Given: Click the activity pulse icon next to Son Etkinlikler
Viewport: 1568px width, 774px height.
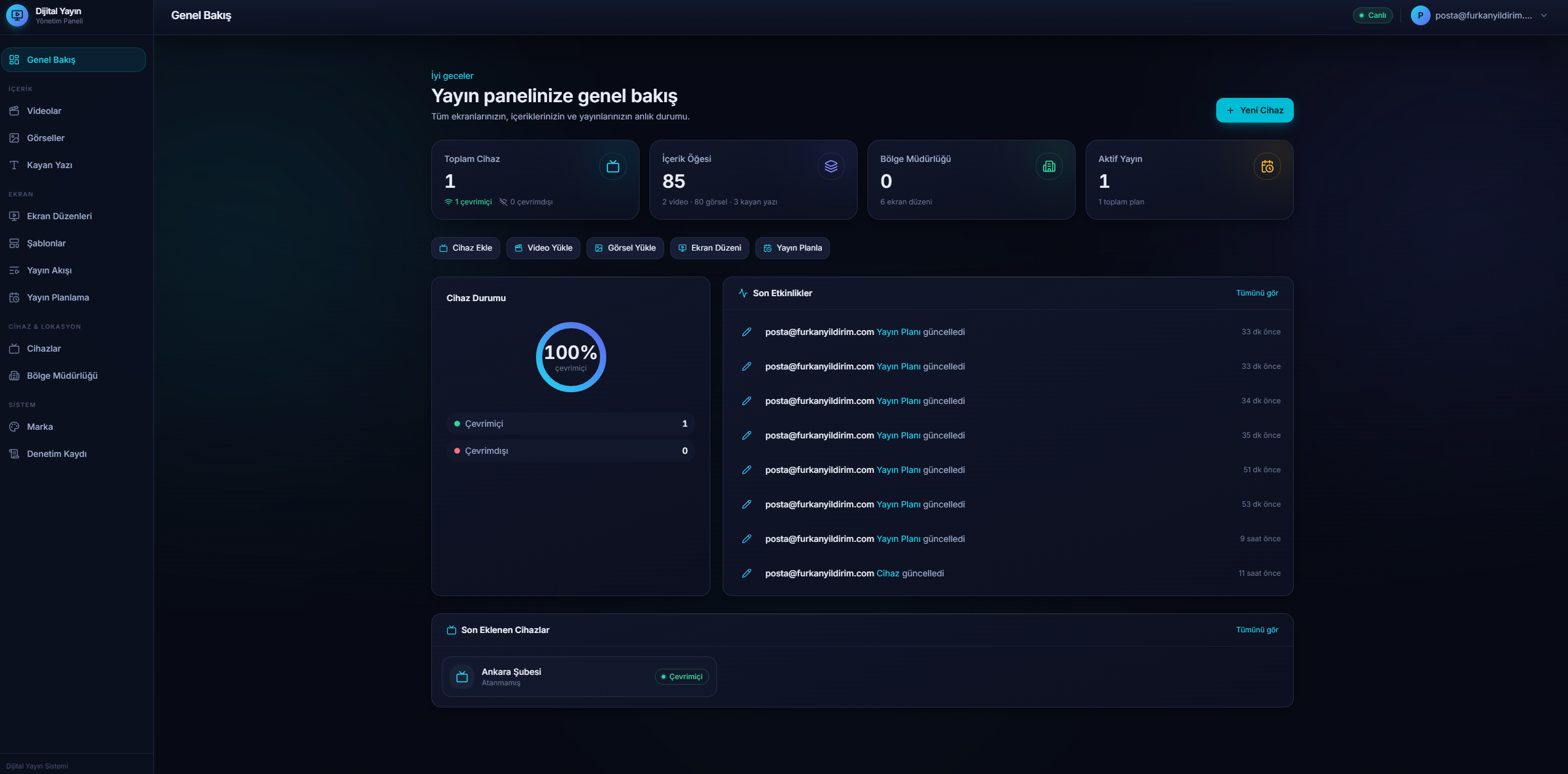Looking at the screenshot, I should click(743, 293).
